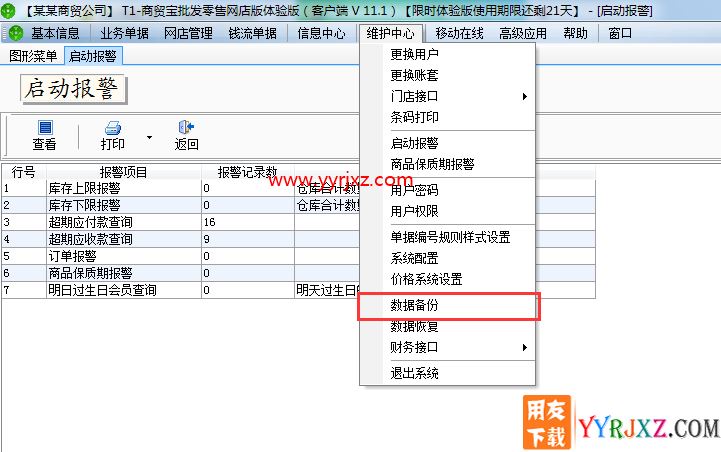Image resolution: width=721 pixels, height=452 pixels.
Task: Open the 信息中心 menu
Action: [321, 33]
